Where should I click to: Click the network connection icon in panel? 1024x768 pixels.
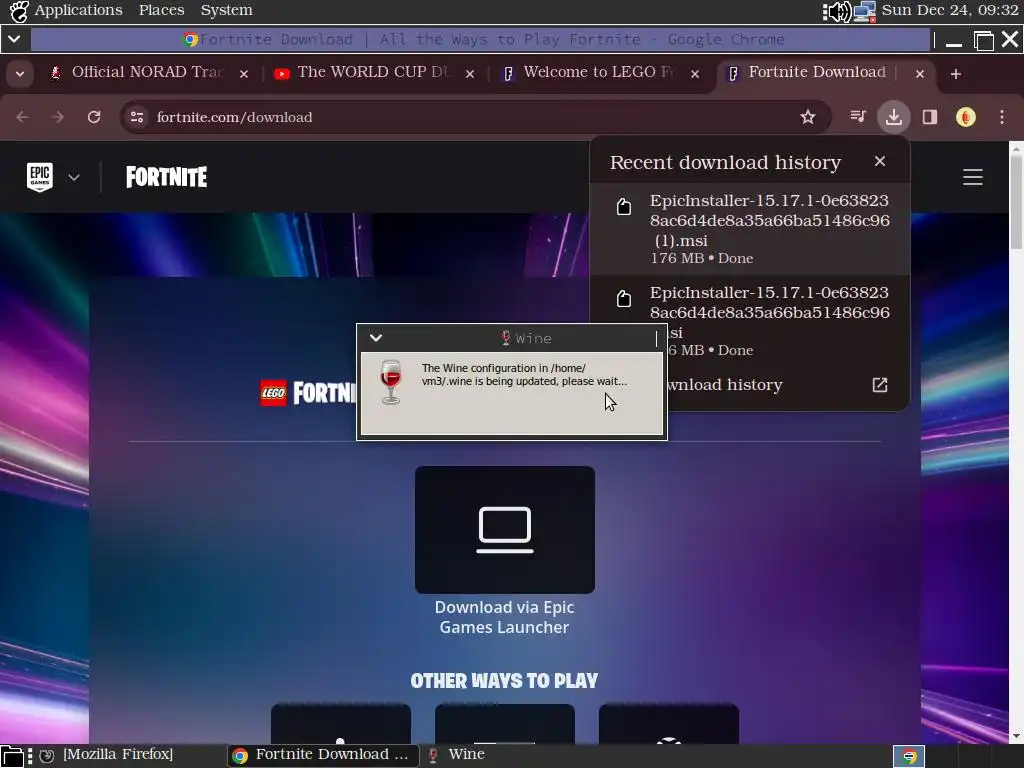865,11
